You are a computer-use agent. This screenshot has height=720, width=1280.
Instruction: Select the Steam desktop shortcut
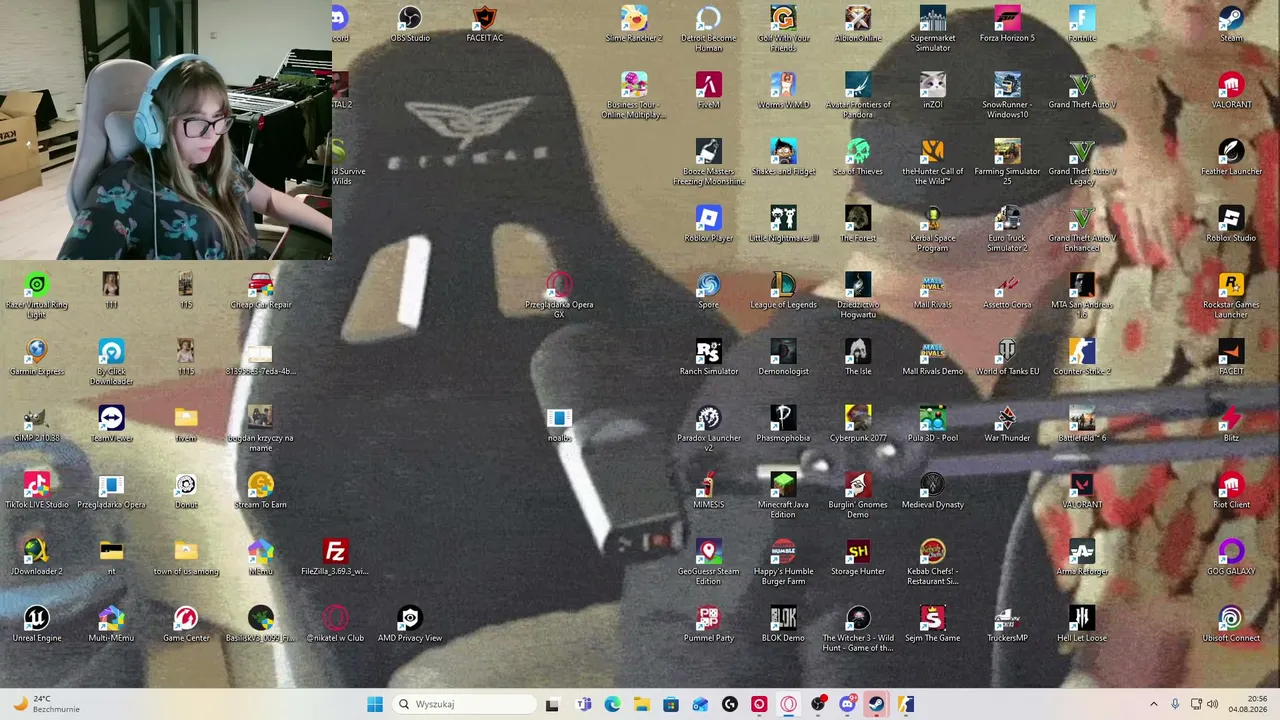(1231, 24)
